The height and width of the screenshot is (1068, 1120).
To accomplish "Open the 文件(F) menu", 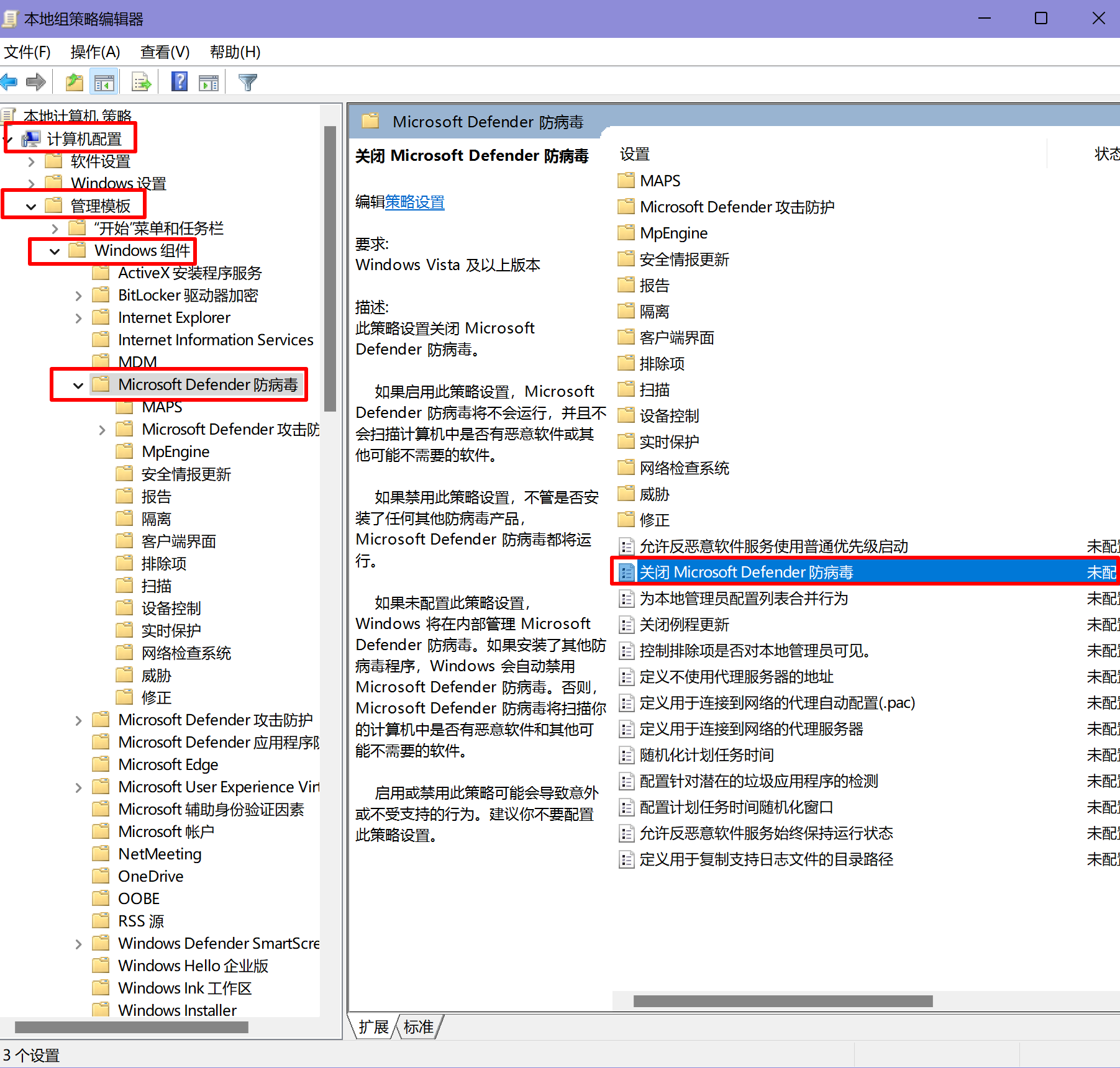I will pos(27,52).
